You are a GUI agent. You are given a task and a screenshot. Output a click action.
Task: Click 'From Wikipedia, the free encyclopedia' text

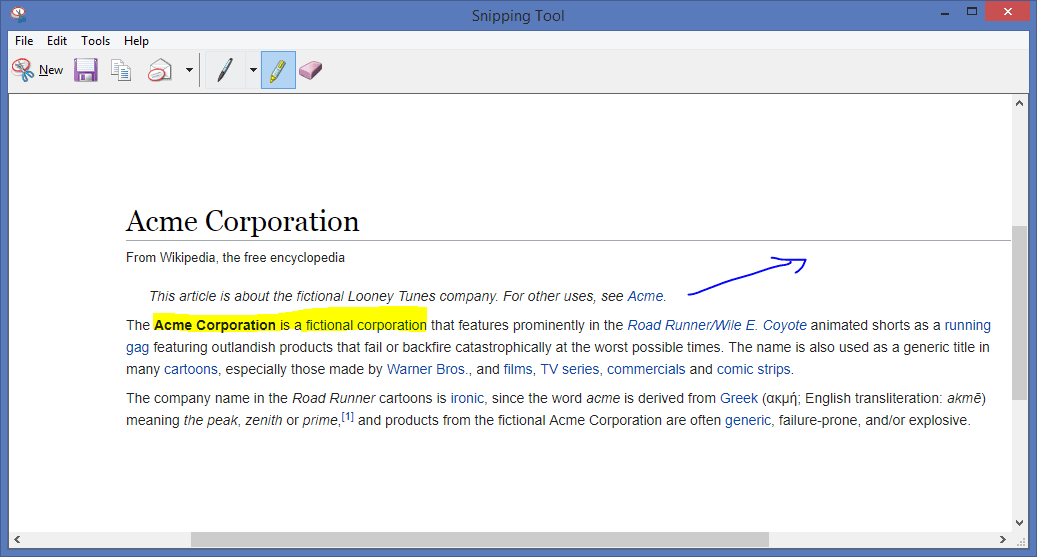235,258
